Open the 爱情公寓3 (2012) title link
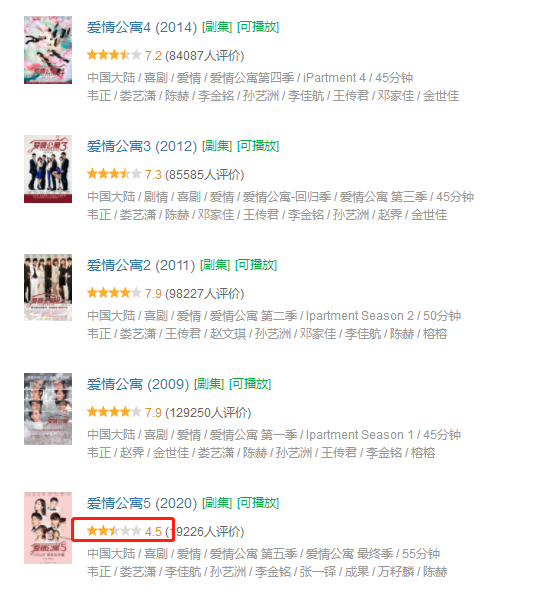 (x=142, y=146)
